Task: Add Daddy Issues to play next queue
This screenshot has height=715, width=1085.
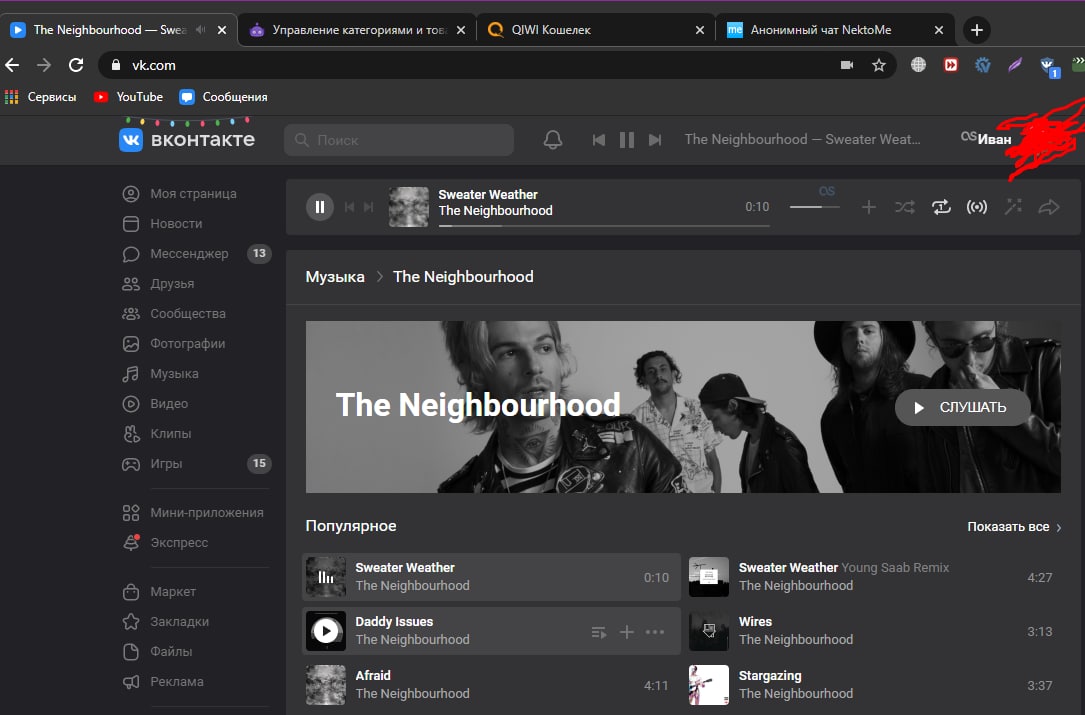Action: point(599,632)
